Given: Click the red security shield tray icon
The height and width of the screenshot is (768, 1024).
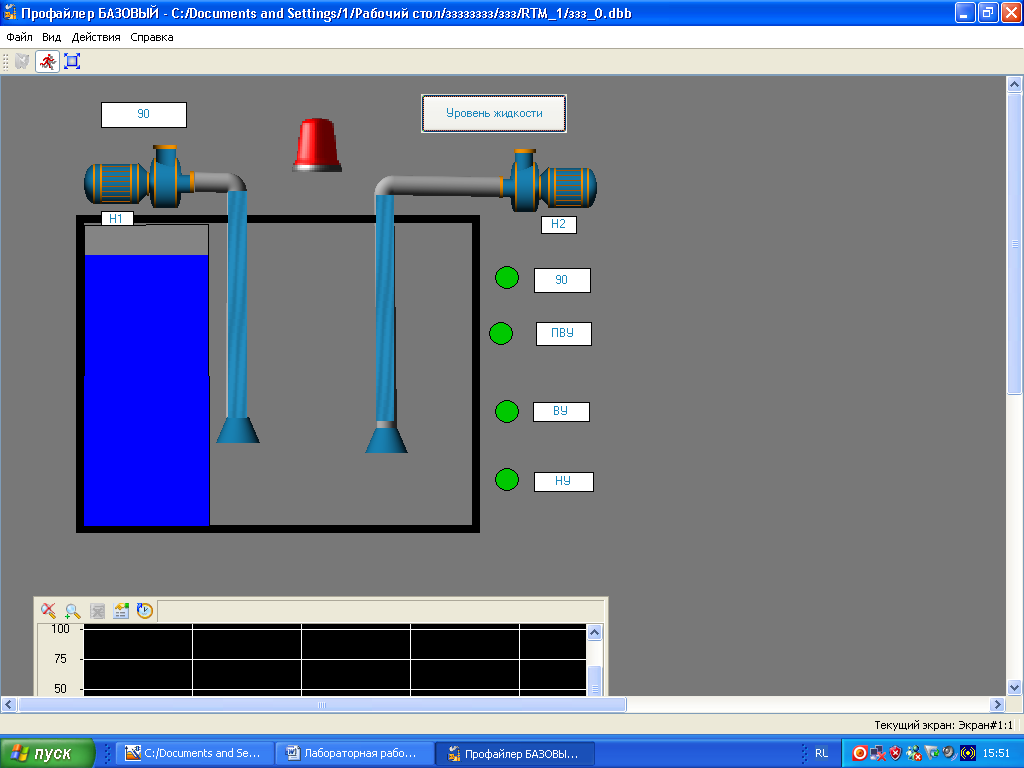Looking at the screenshot, I should tap(895, 753).
